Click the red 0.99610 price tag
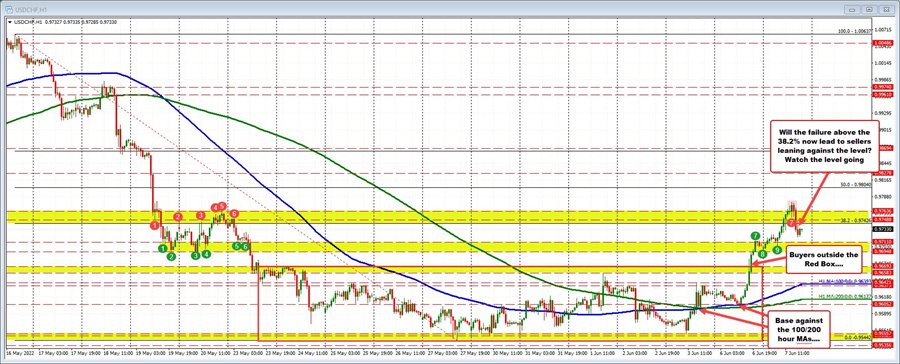This screenshot has width=900, height=364. click(883, 94)
